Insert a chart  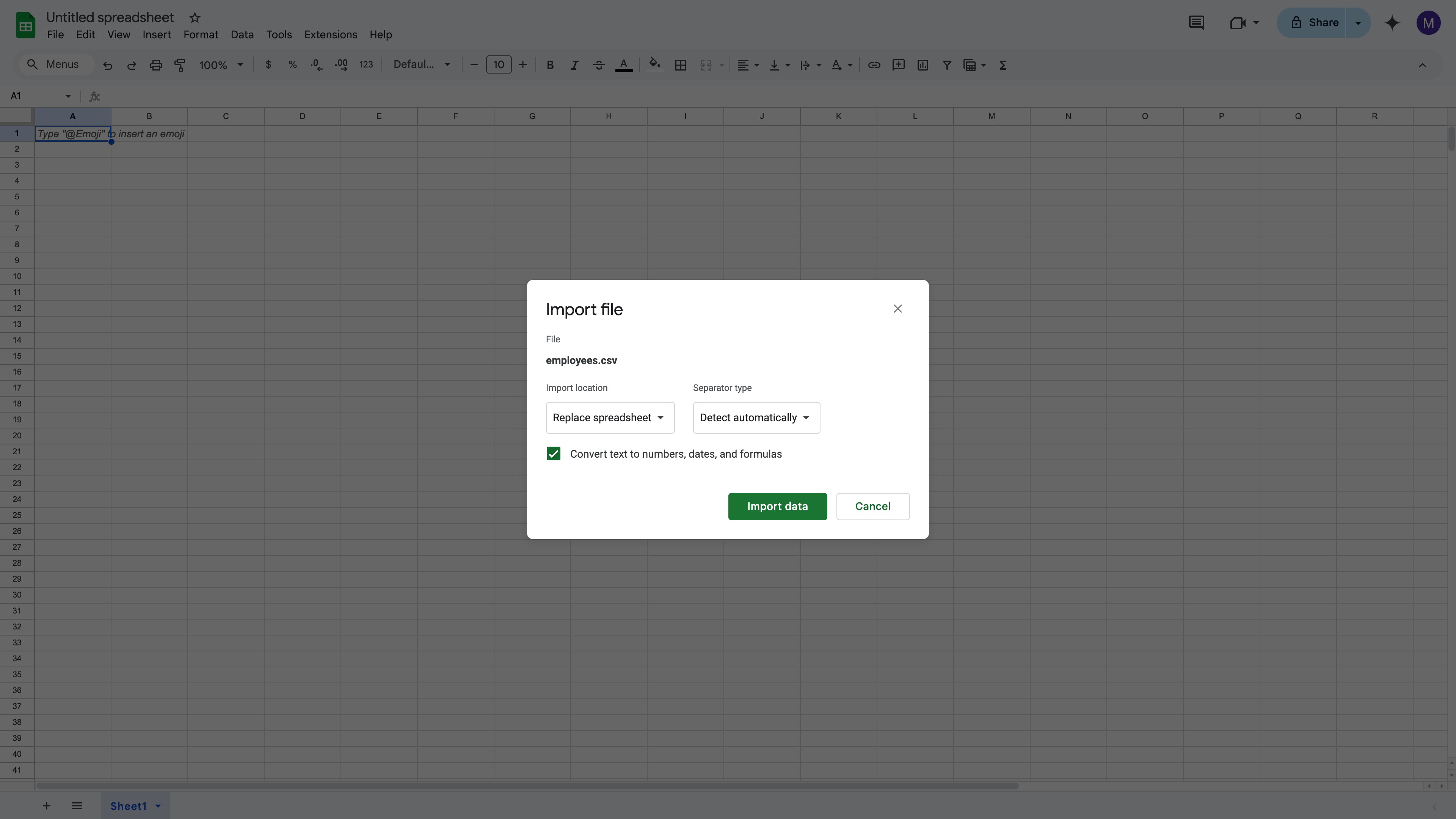(923, 65)
